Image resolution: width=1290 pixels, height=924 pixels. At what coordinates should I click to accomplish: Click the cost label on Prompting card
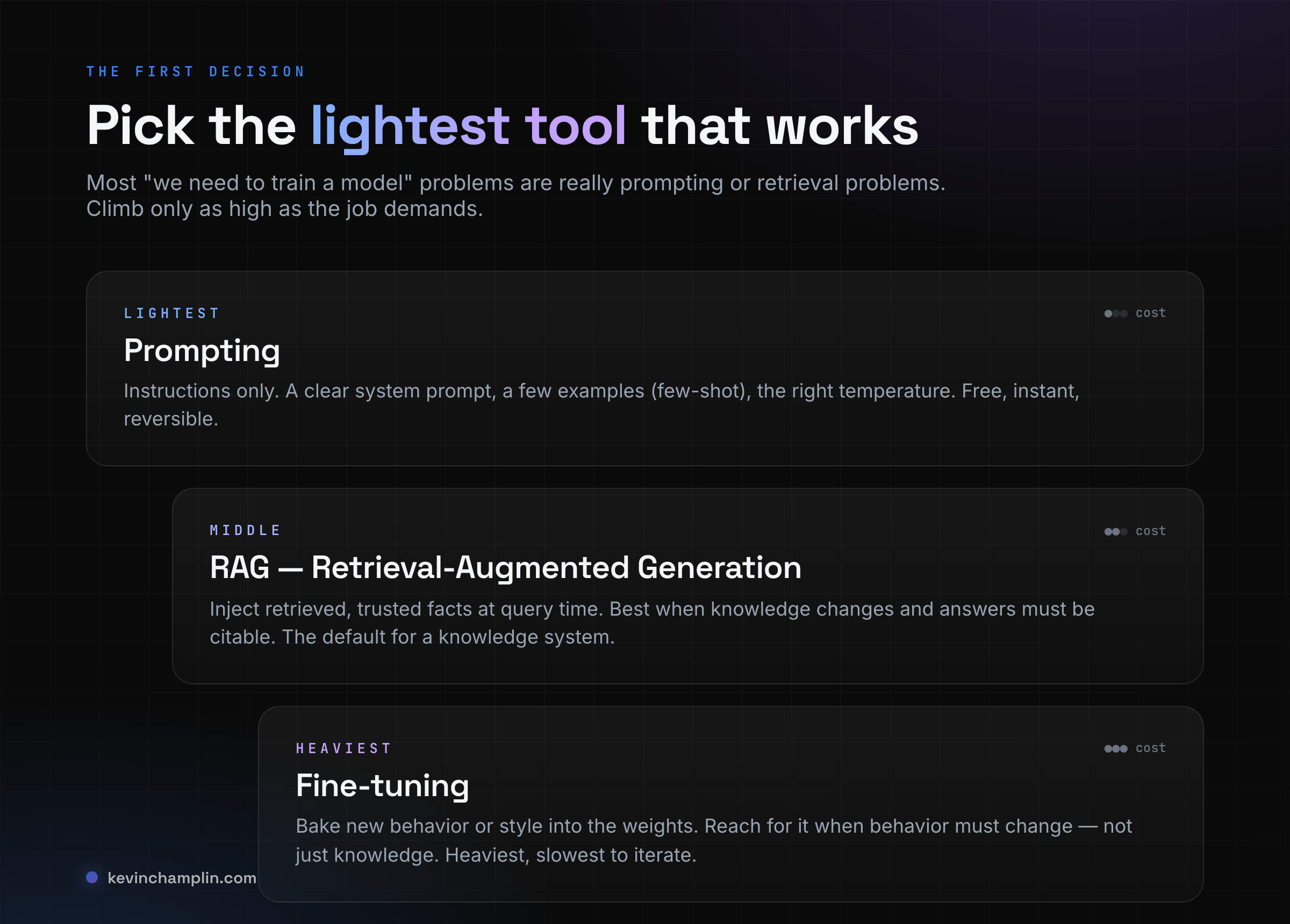pos(1151,313)
